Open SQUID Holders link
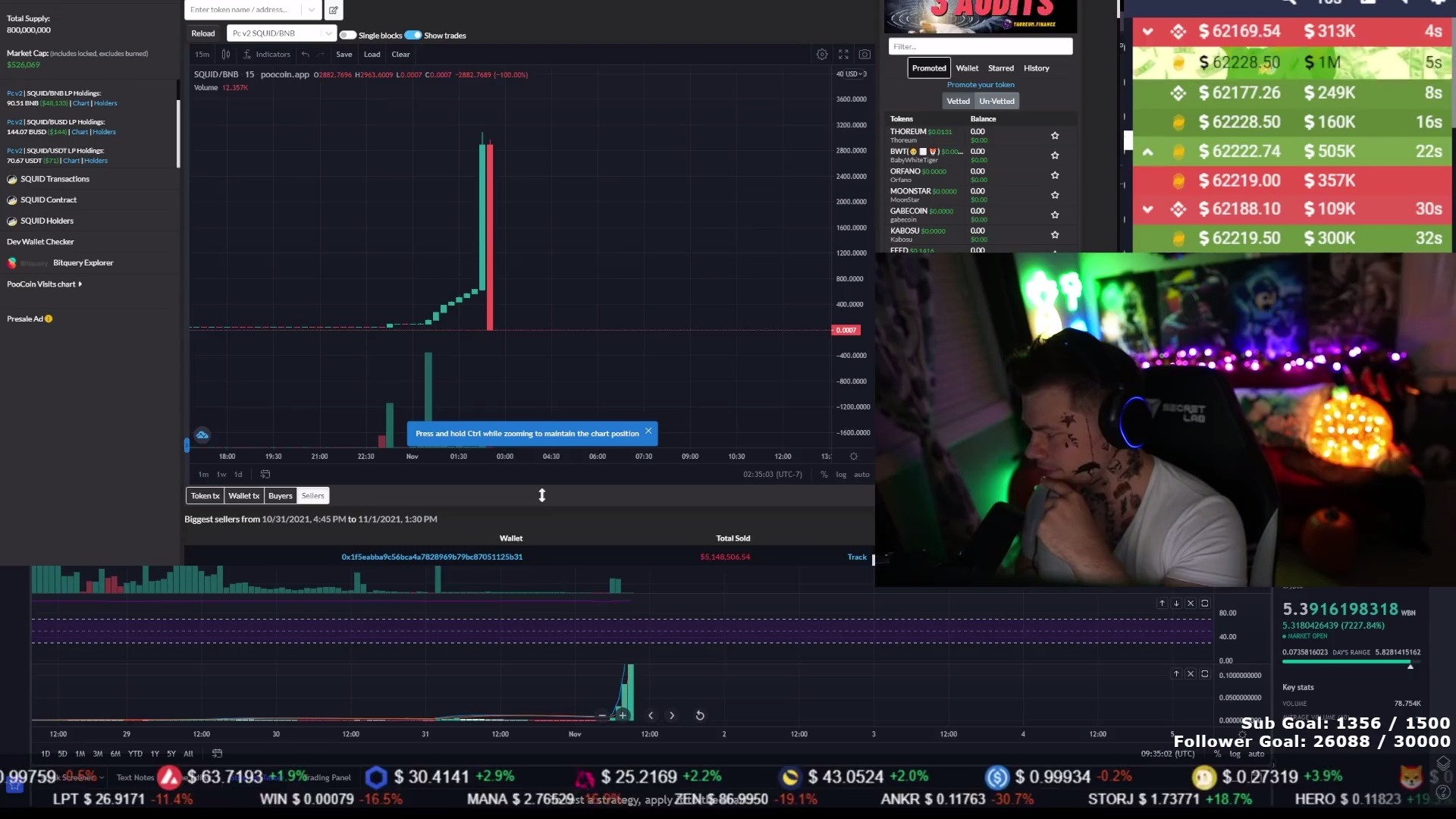This screenshot has width=1456, height=819. [x=47, y=221]
